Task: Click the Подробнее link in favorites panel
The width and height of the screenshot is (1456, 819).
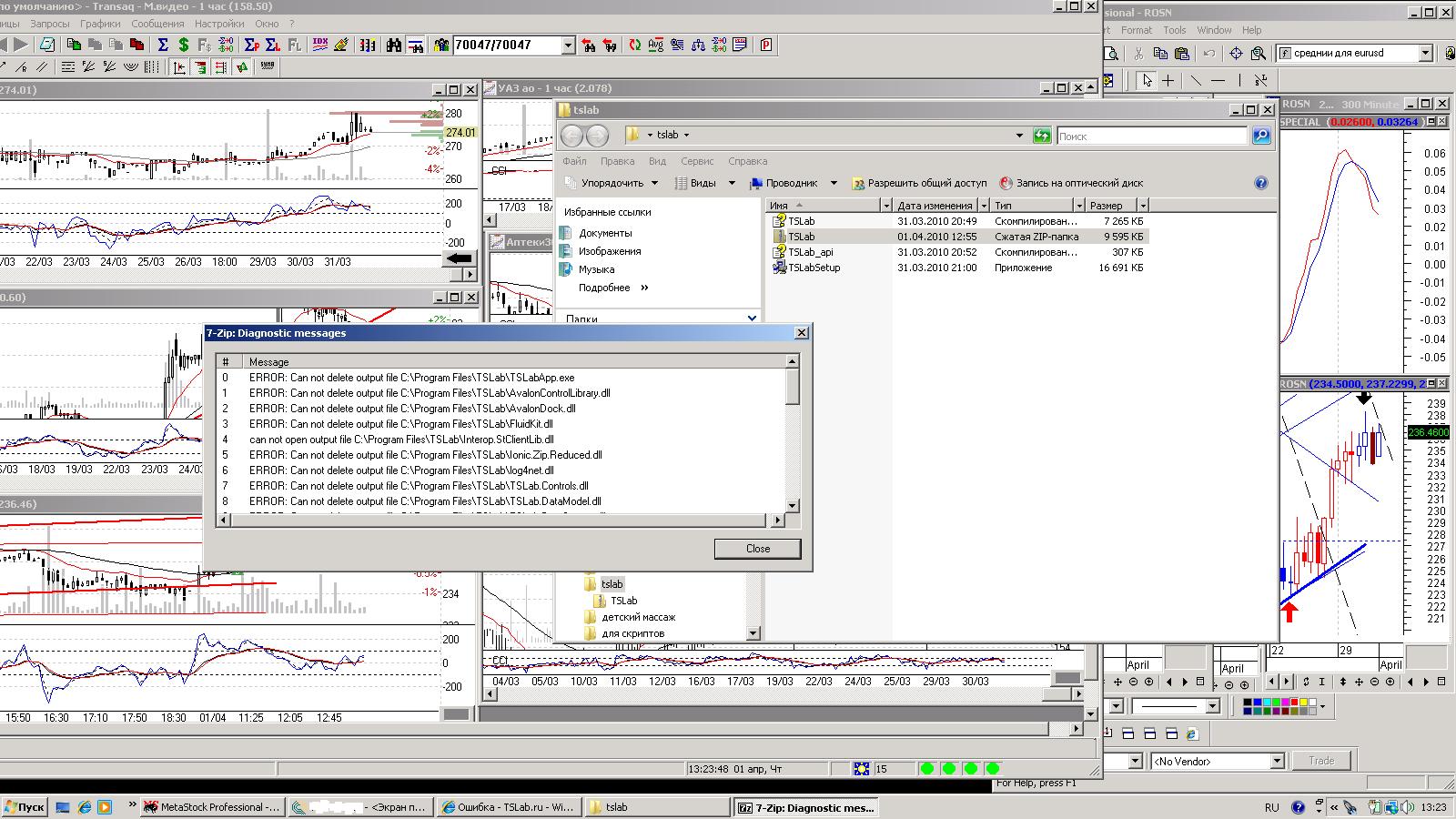Action: point(604,288)
